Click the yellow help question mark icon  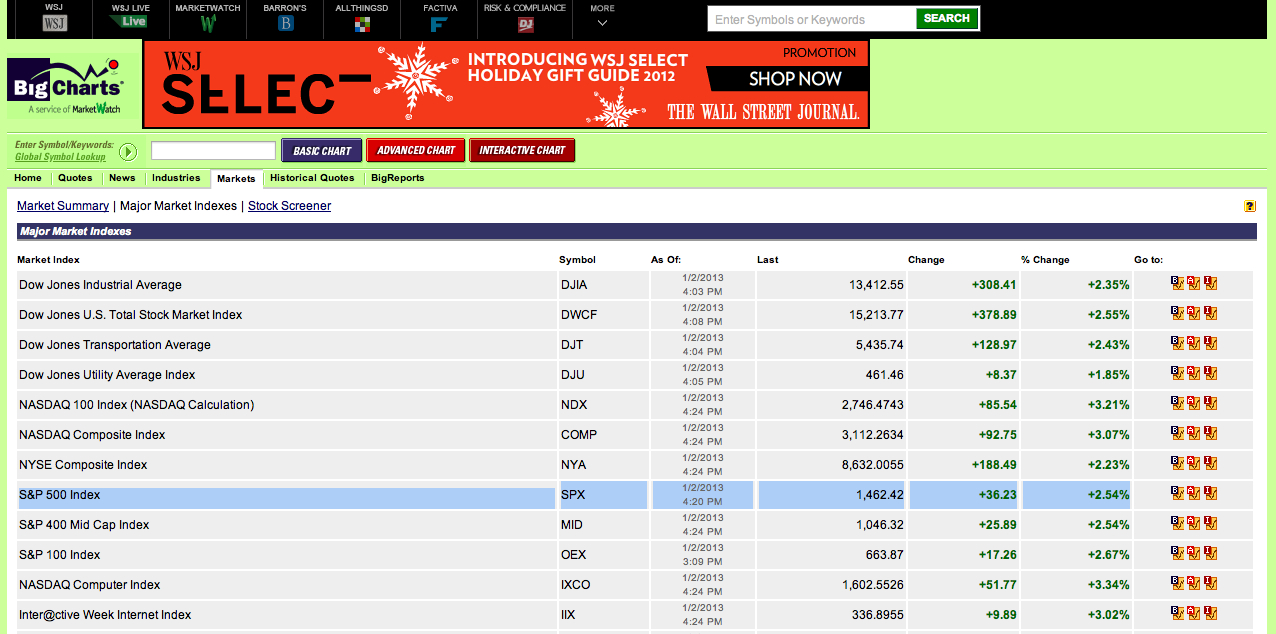pyautogui.click(x=1249, y=206)
